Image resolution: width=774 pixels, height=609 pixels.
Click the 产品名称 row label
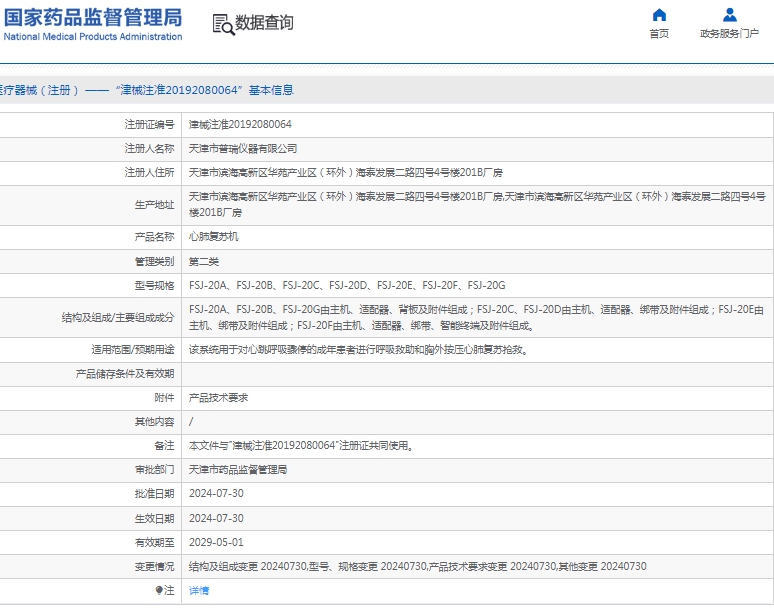coord(155,237)
